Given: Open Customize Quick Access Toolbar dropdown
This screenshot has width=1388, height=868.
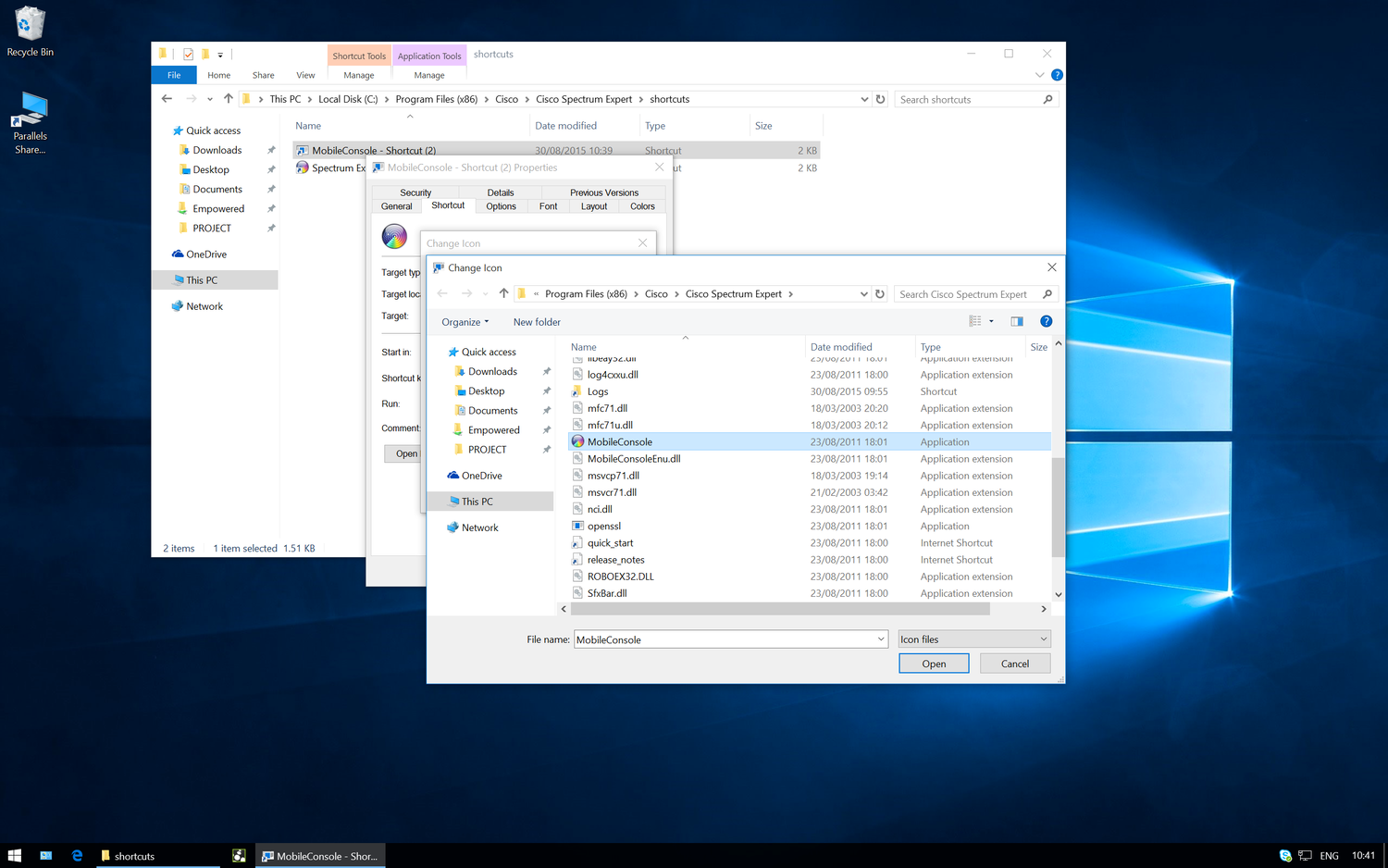Looking at the screenshot, I should point(220,55).
